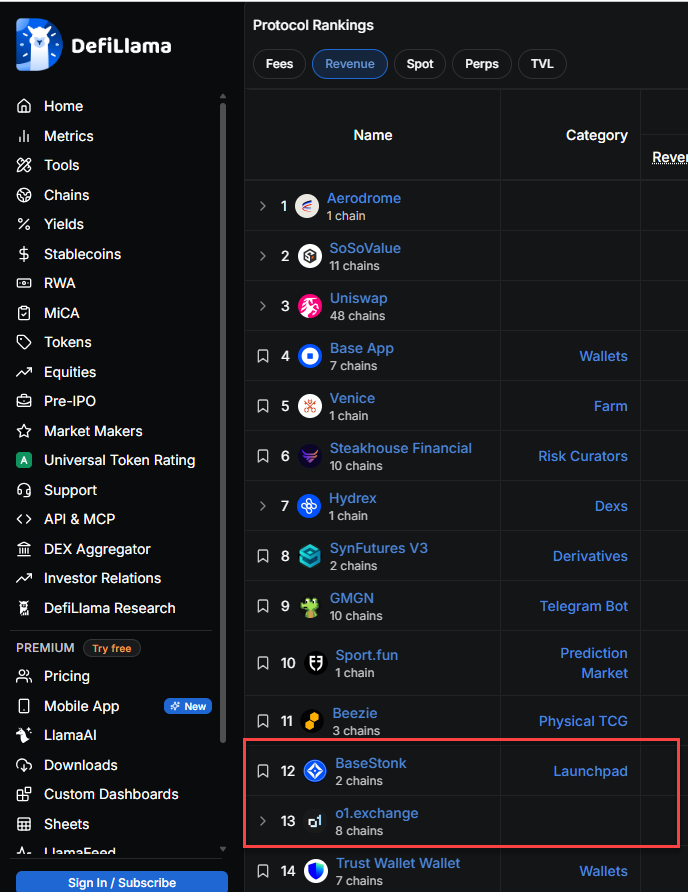Click the API & MCP code icon

(x=24, y=519)
